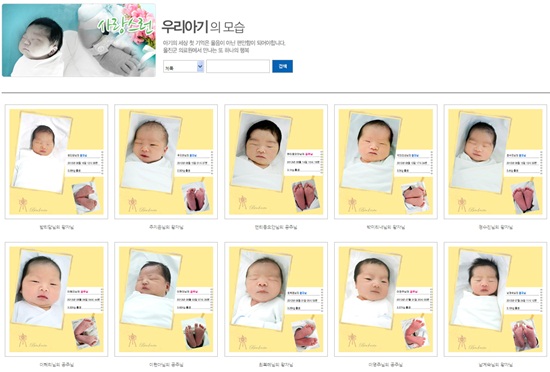This screenshot has width=550, height=372.
Task: Click the caption under the third bottom-row card
Action: click(x=276, y=365)
